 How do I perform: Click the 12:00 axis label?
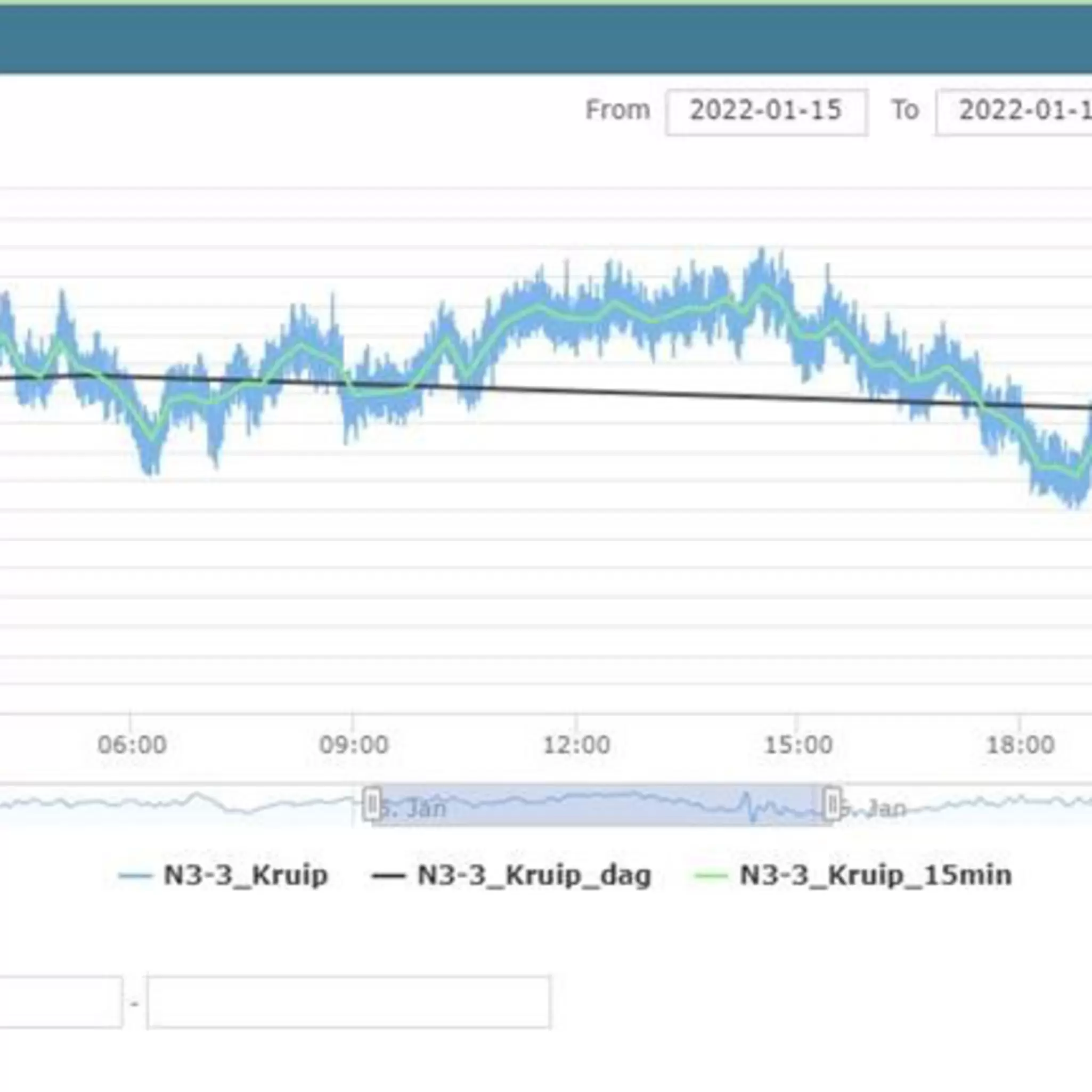576,745
